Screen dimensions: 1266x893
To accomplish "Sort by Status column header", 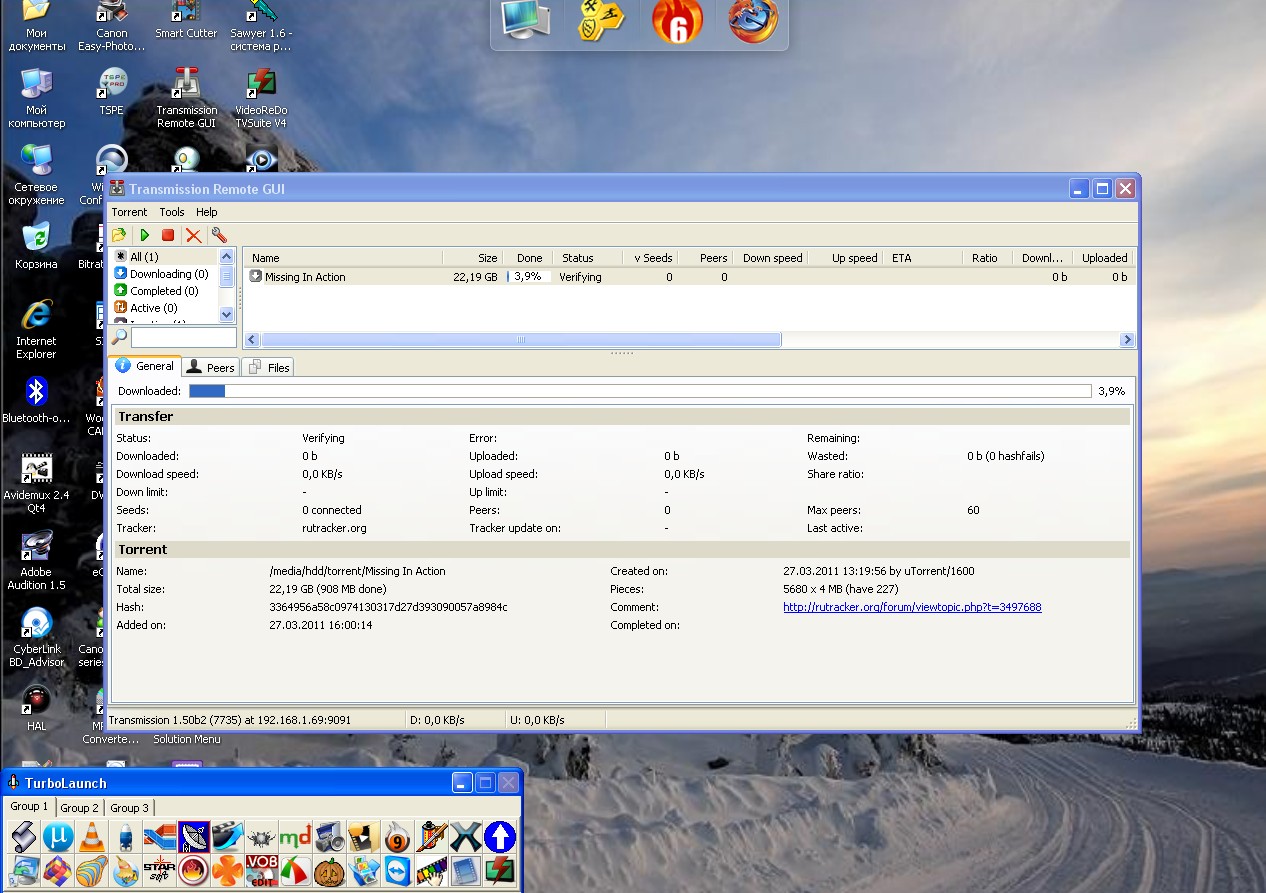I will click(588, 258).
